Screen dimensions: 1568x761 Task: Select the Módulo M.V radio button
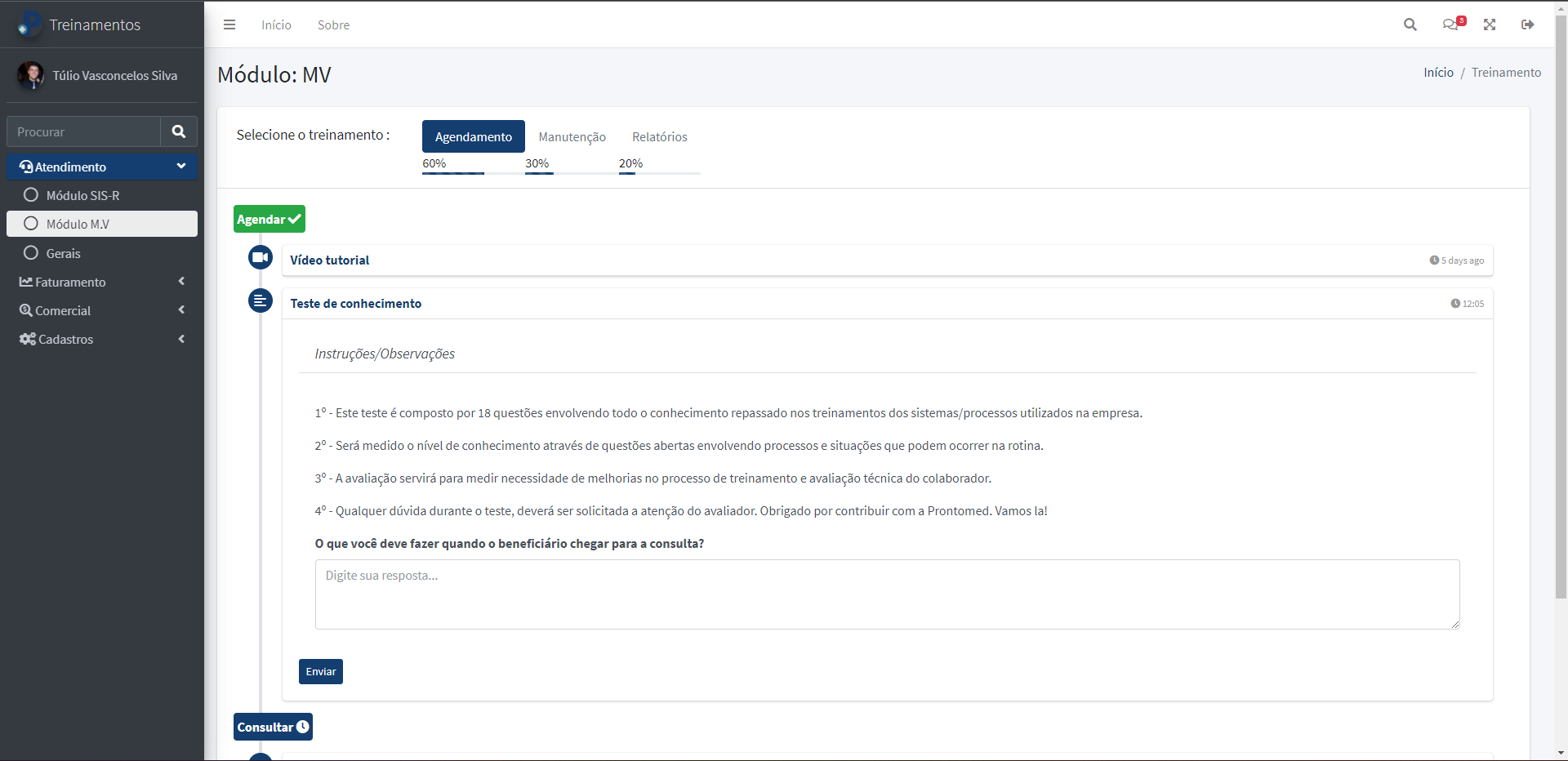pyautogui.click(x=31, y=223)
